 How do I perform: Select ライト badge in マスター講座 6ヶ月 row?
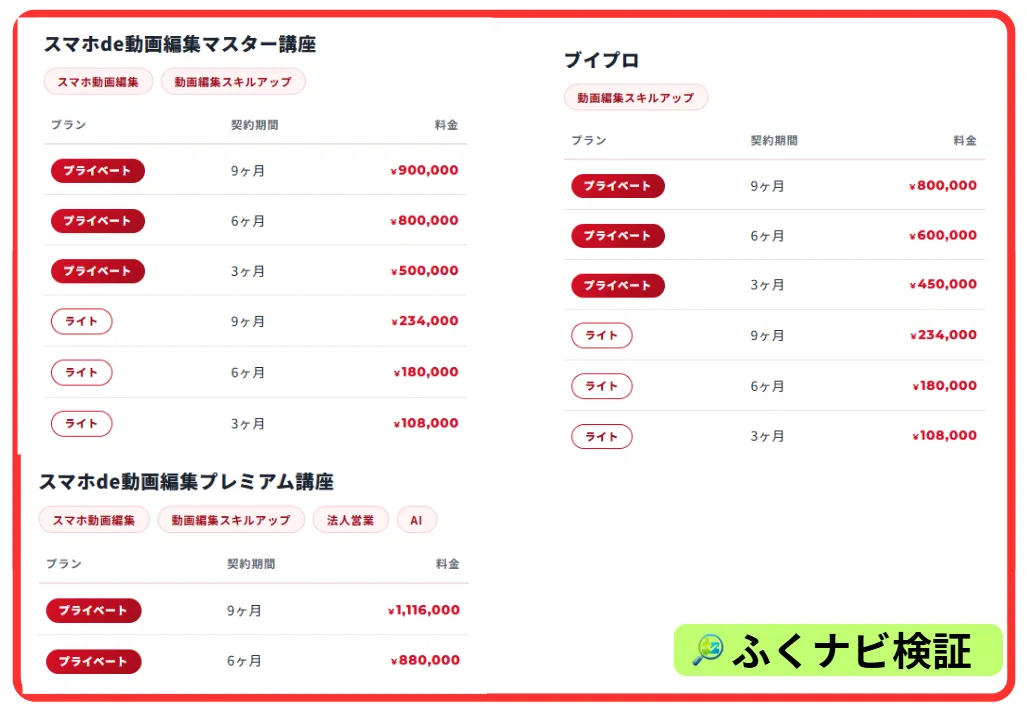coord(81,373)
